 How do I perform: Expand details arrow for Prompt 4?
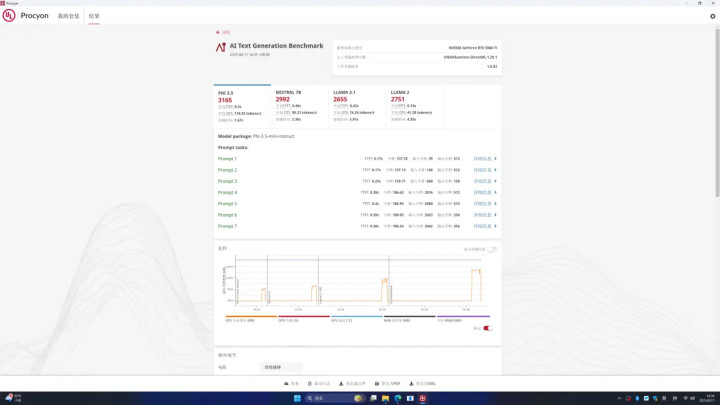(495, 192)
